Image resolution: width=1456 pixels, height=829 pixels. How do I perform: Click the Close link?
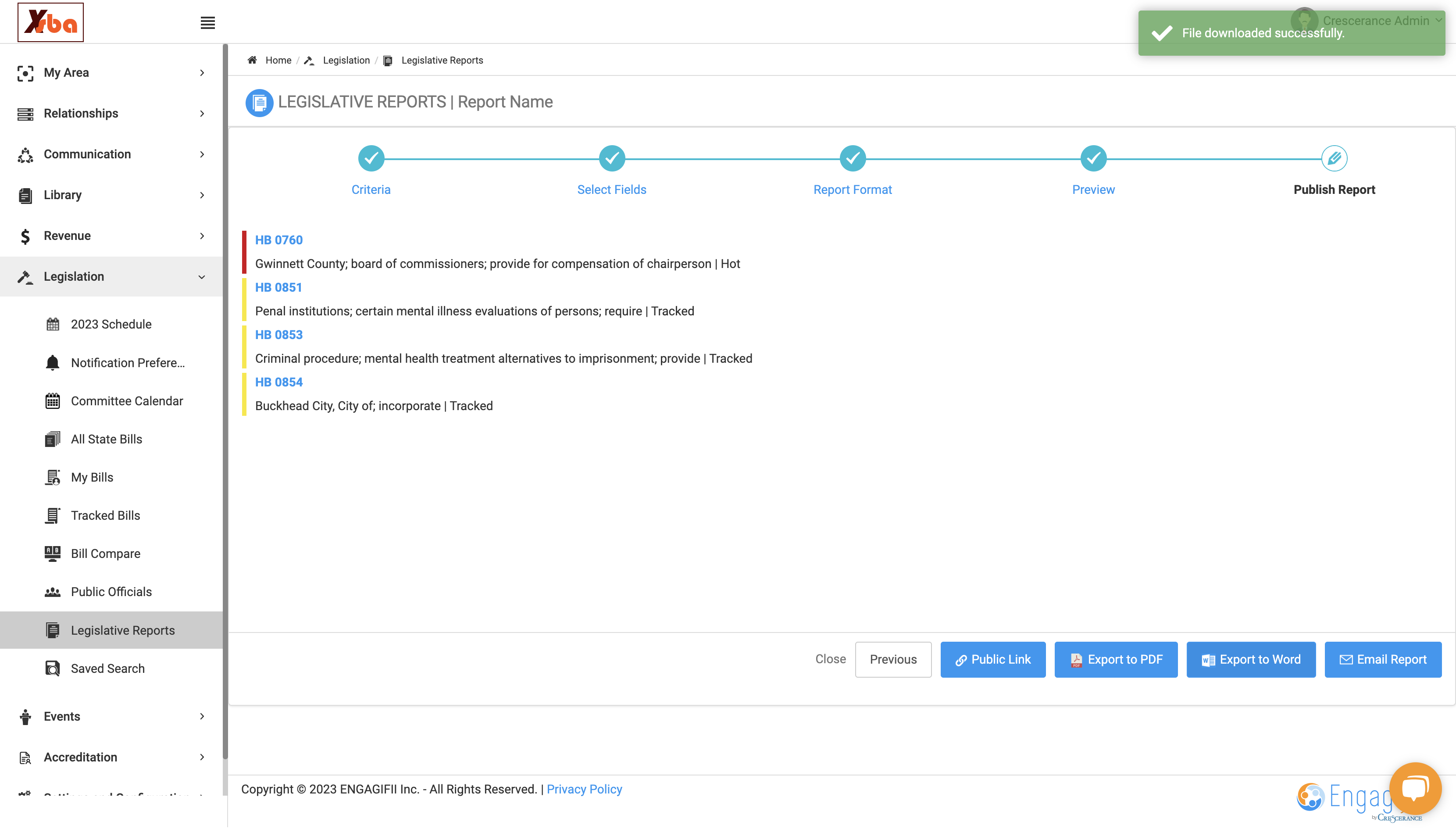[831, 659]
